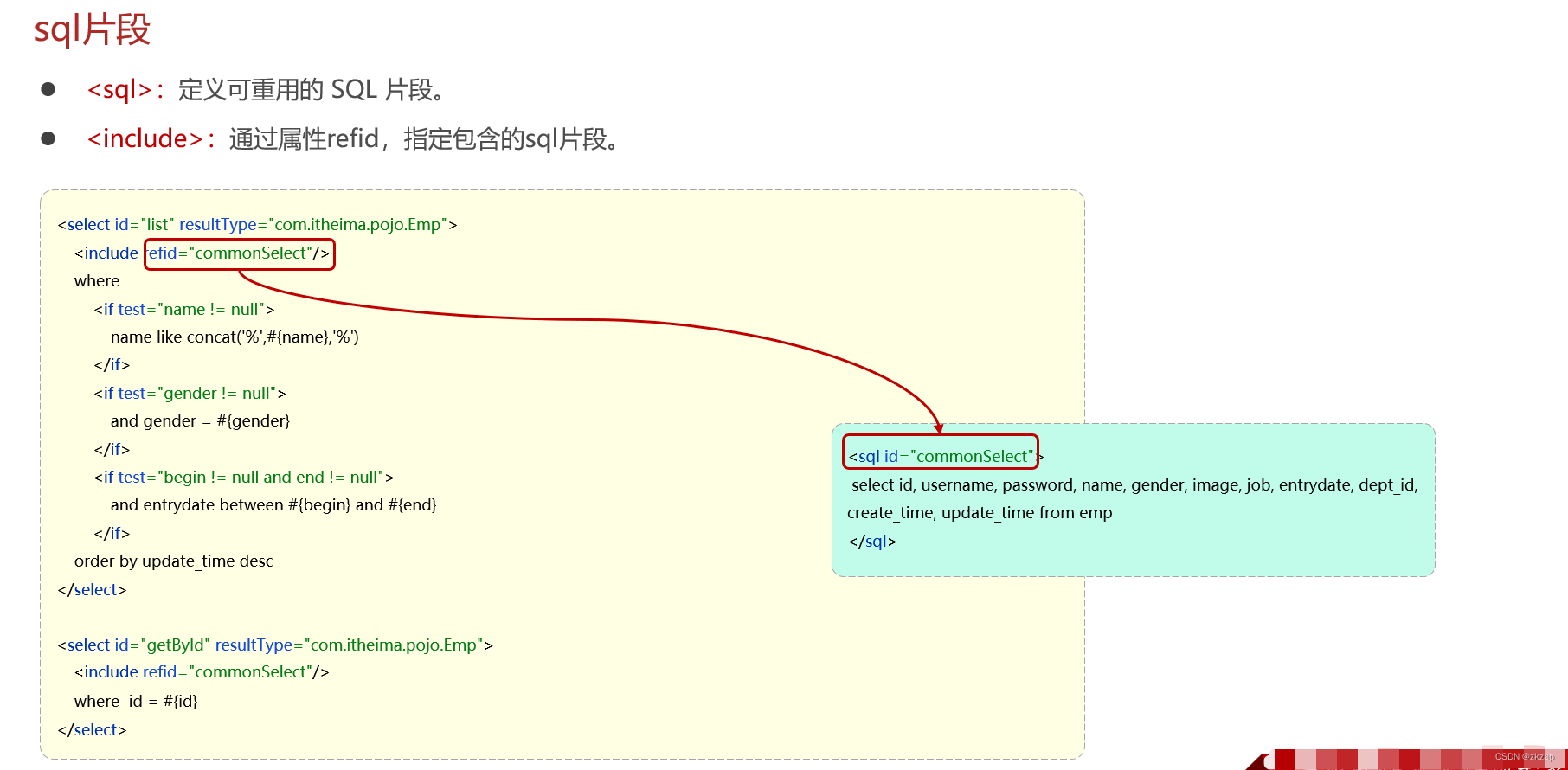The height and width of the screenshot is (770, 1568).
Task: Click the include line under the 'getById' select
Action: pos(202,672)
